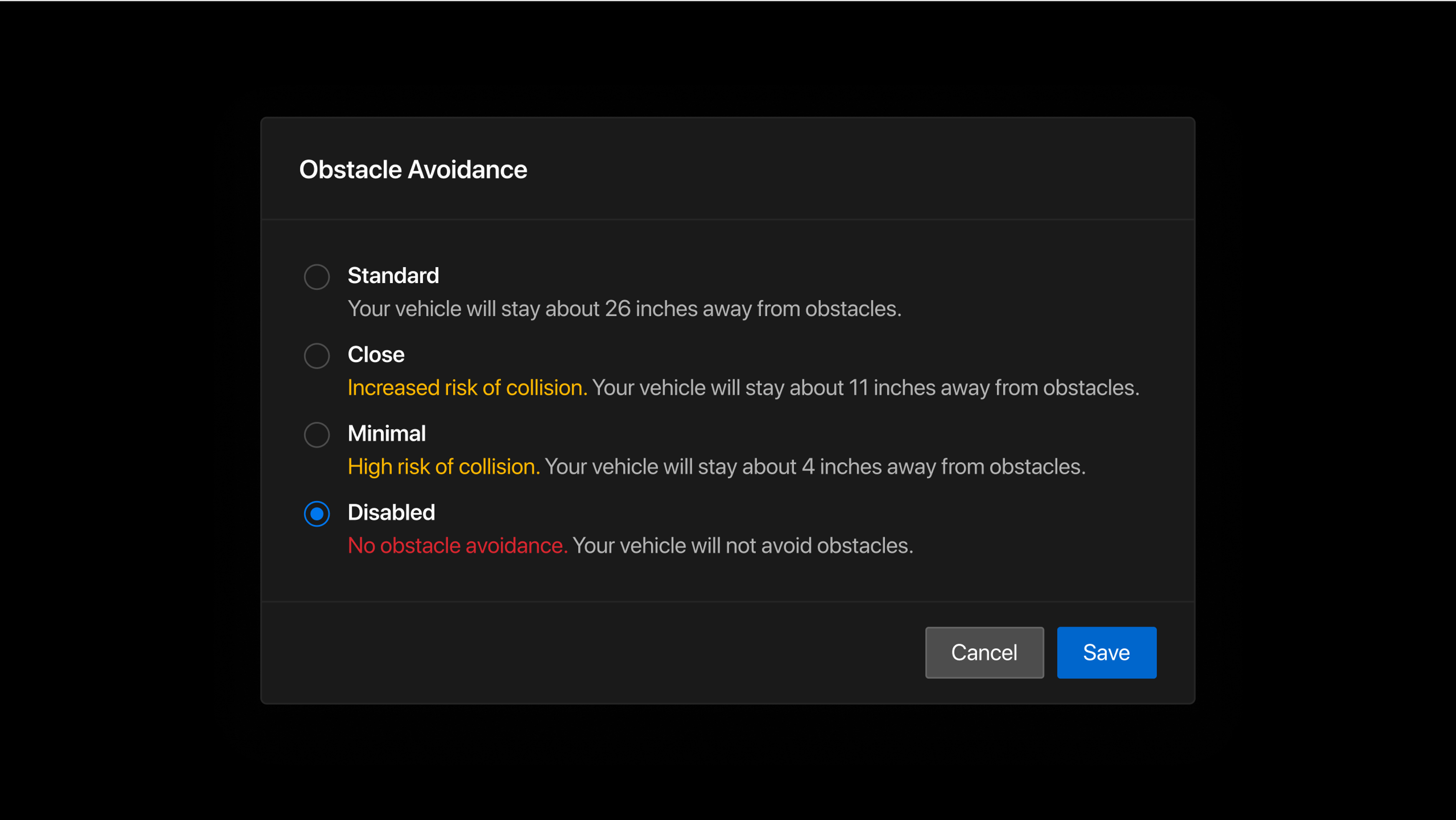Click the selected Disabled radio button
The image size is (1456, 820).
(316, 514)
